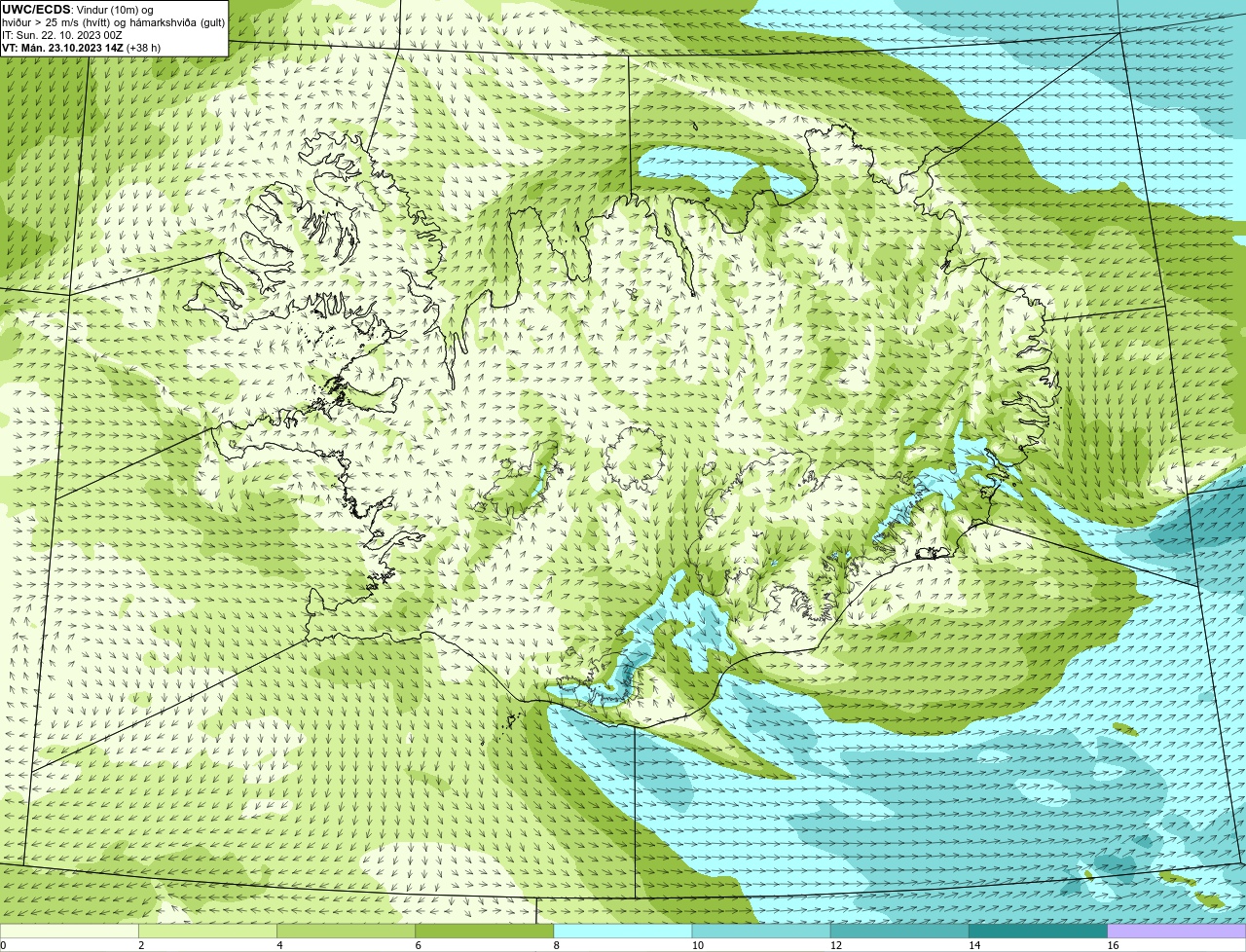Image resolution: width=1246 pixels, height=952 pixels.
Task: Click the '4' scale label
Action: (279, 945)
